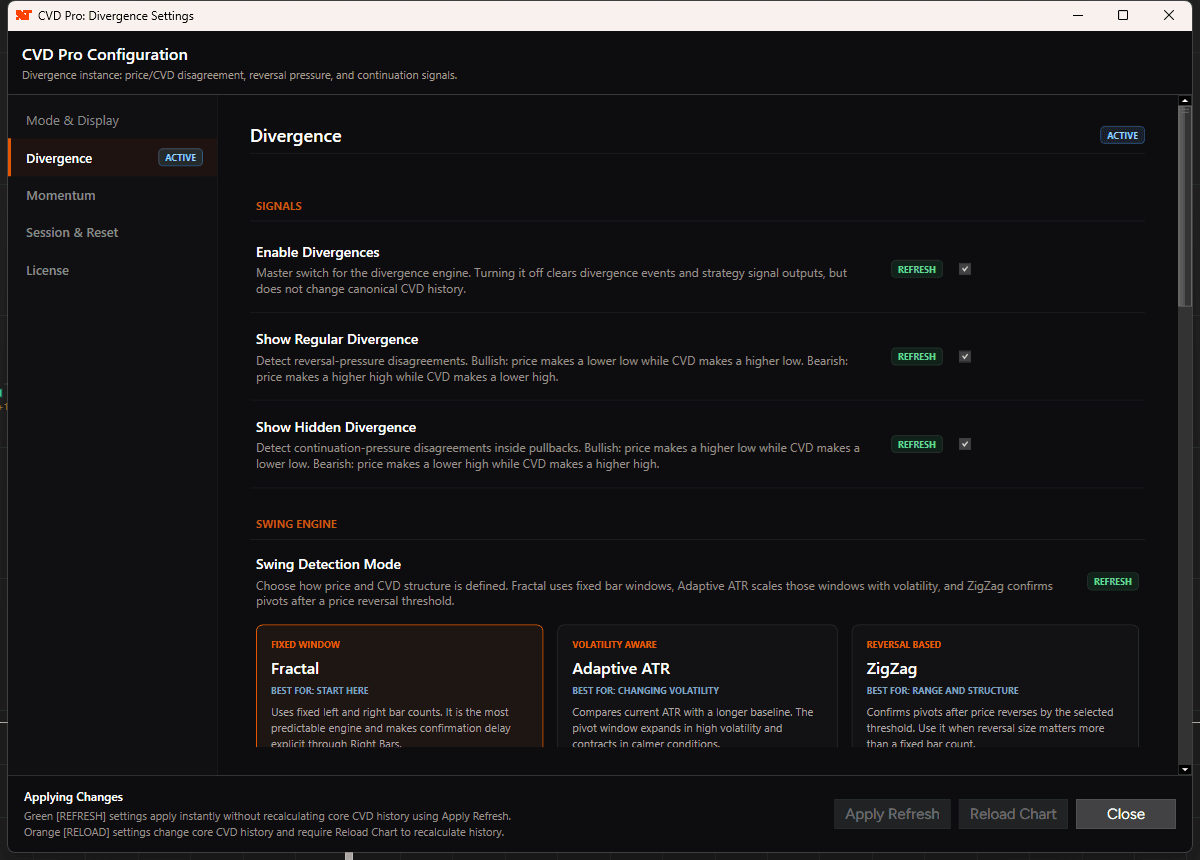Viewport: 1200px width, 860px height.
Task: Click the SWING ENGINE section heading
Action: (297, 524)
